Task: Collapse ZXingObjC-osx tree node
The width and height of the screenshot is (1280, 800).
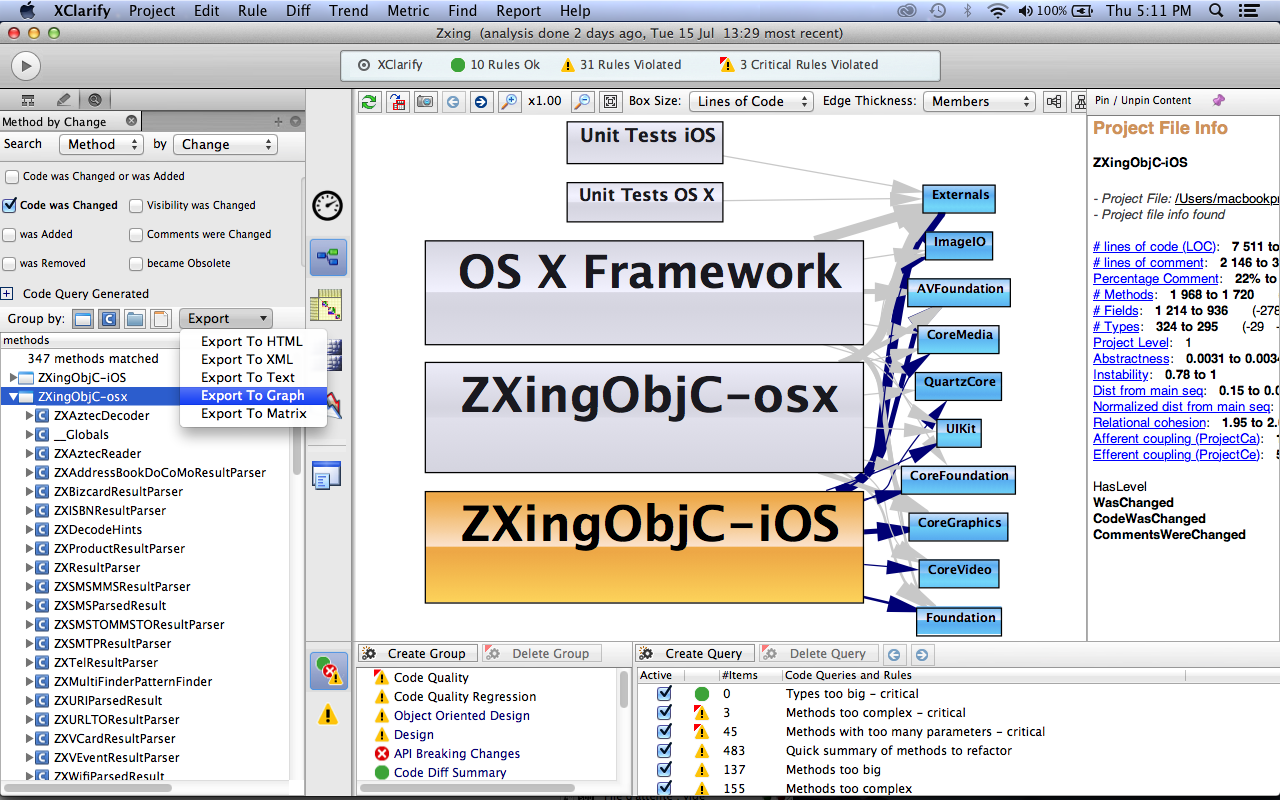Action: [x=14, y=397]
